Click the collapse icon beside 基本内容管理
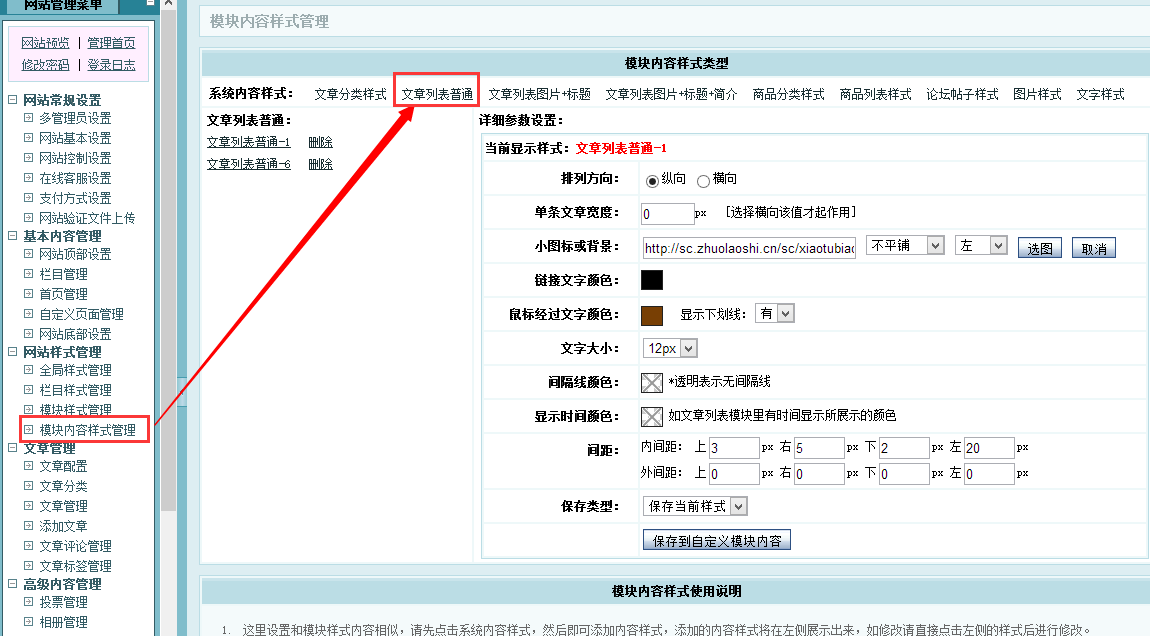This screenshot has height=636, width=1150. [13, 236]
